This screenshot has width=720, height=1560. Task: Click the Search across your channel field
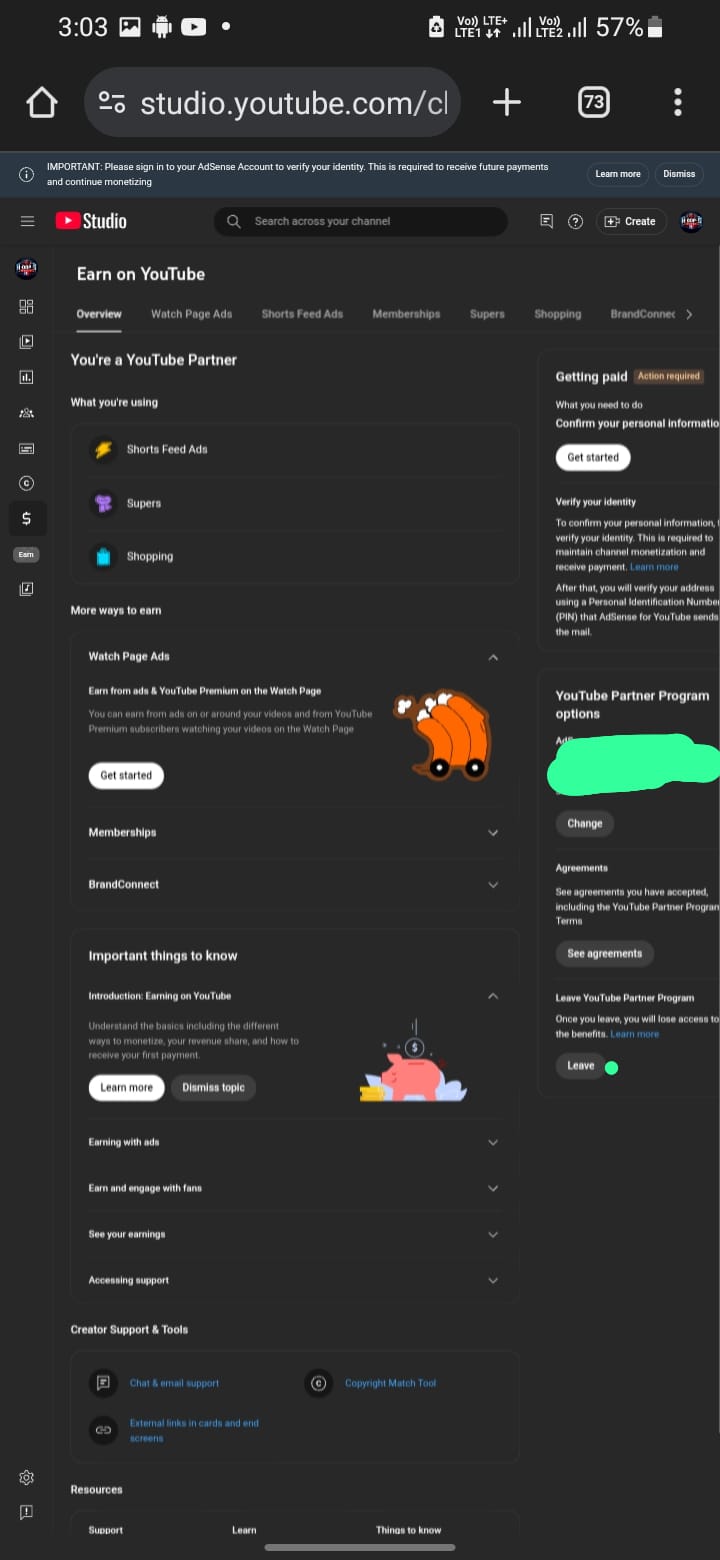pos(361,221)
